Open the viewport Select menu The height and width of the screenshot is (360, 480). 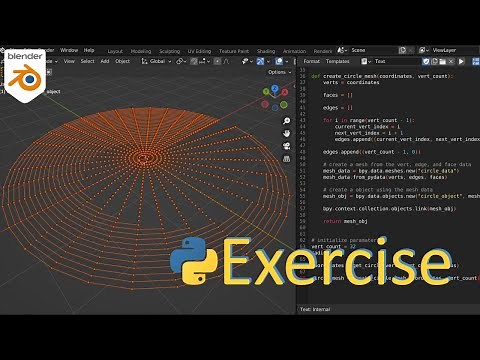click(x=87, y=61)
